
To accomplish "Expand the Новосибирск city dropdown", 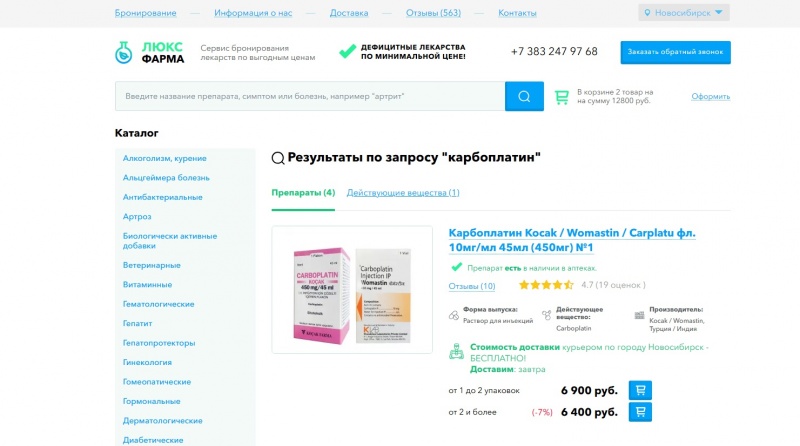I will tap(684, 13).
